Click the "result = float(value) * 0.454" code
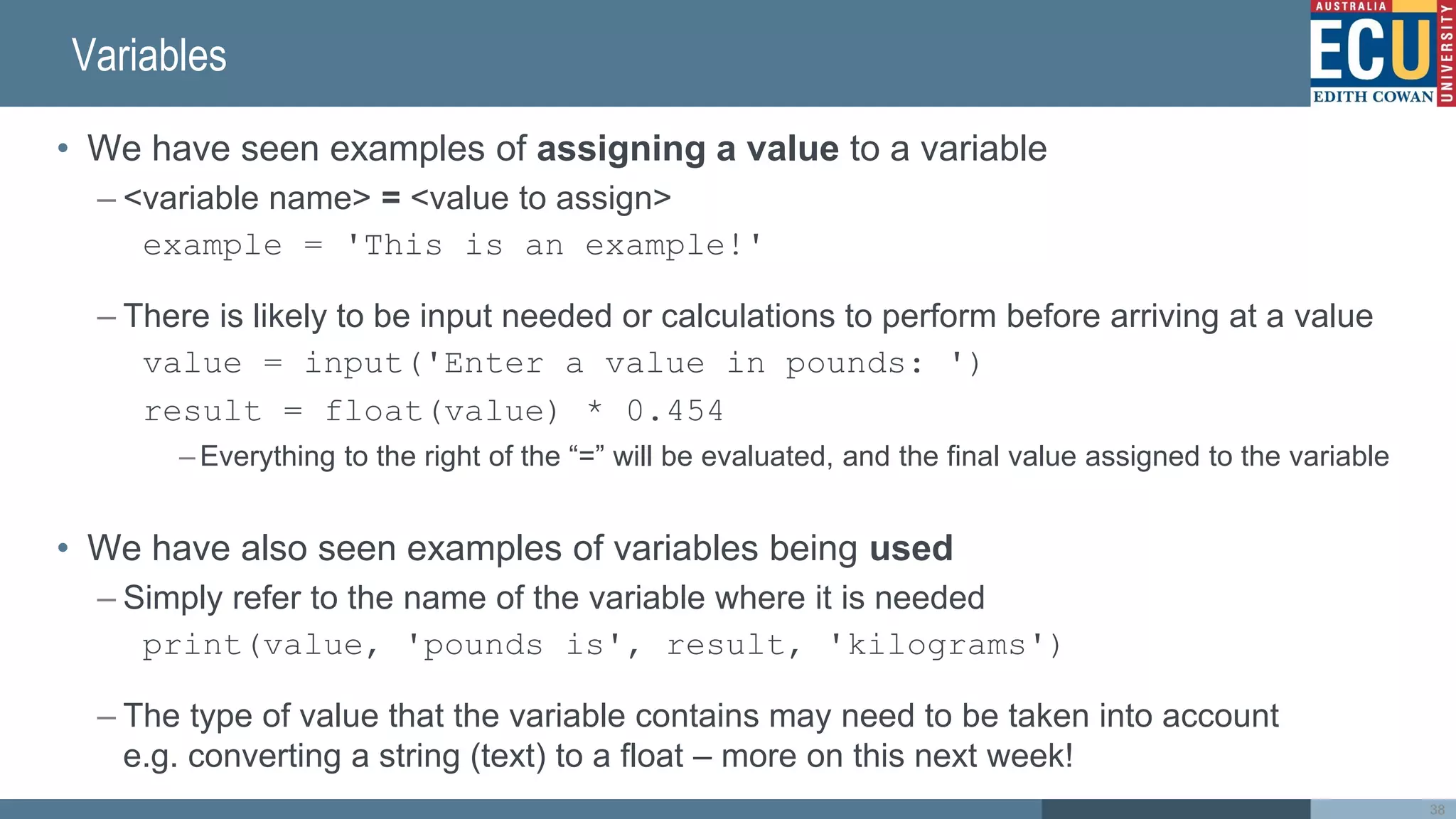1456x819 pixels. [x=433, y=412]
